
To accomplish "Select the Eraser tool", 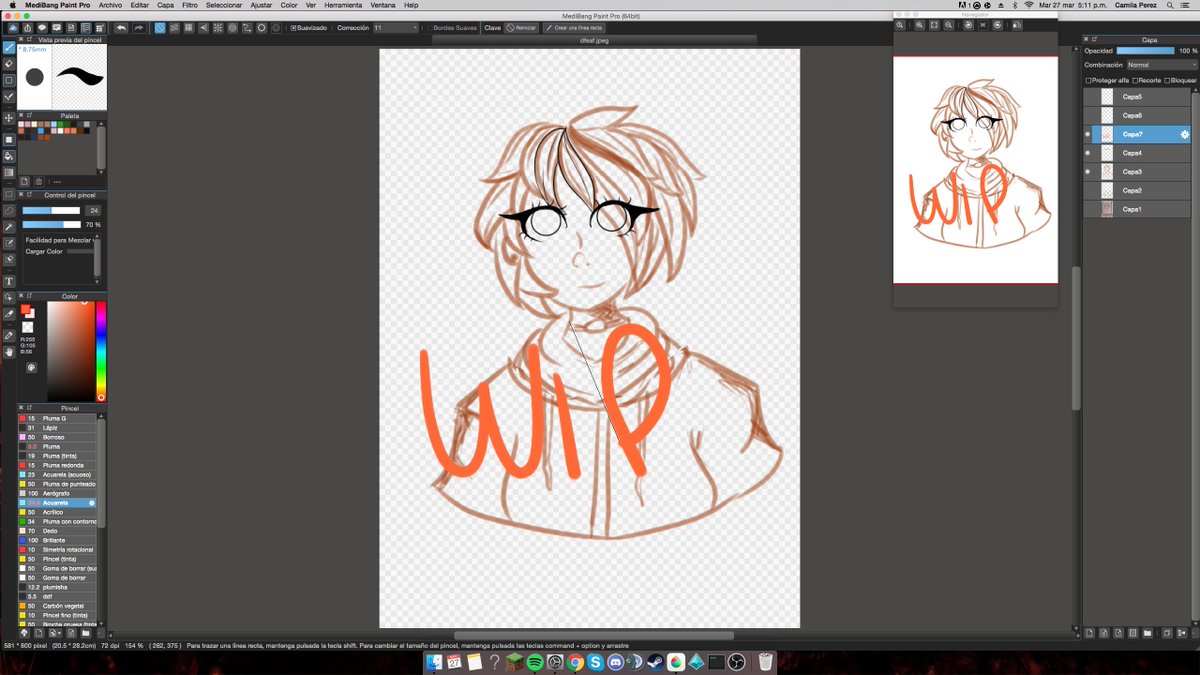I will [8, 61].
